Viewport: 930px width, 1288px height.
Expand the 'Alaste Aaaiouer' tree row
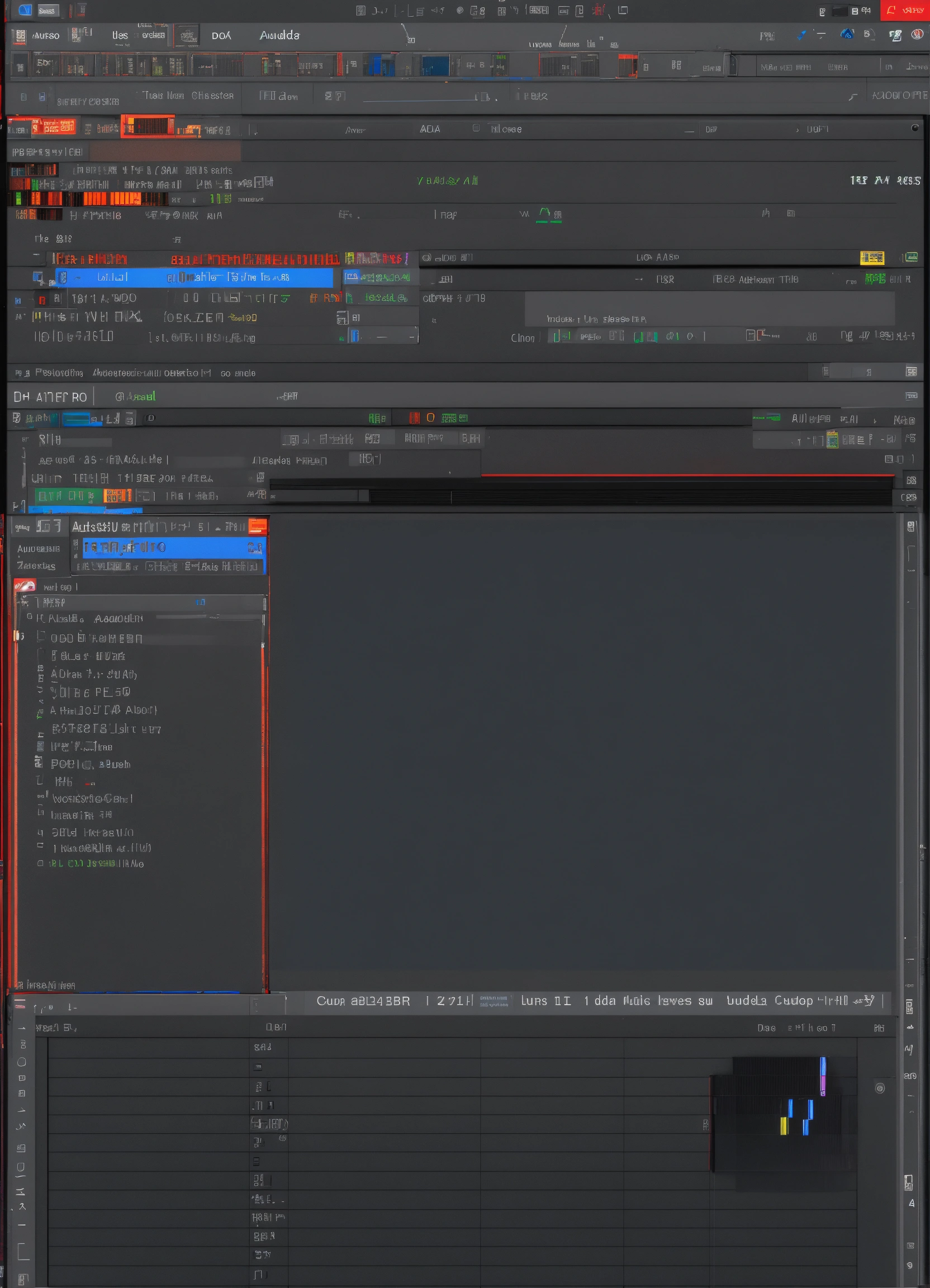(30, 617)
